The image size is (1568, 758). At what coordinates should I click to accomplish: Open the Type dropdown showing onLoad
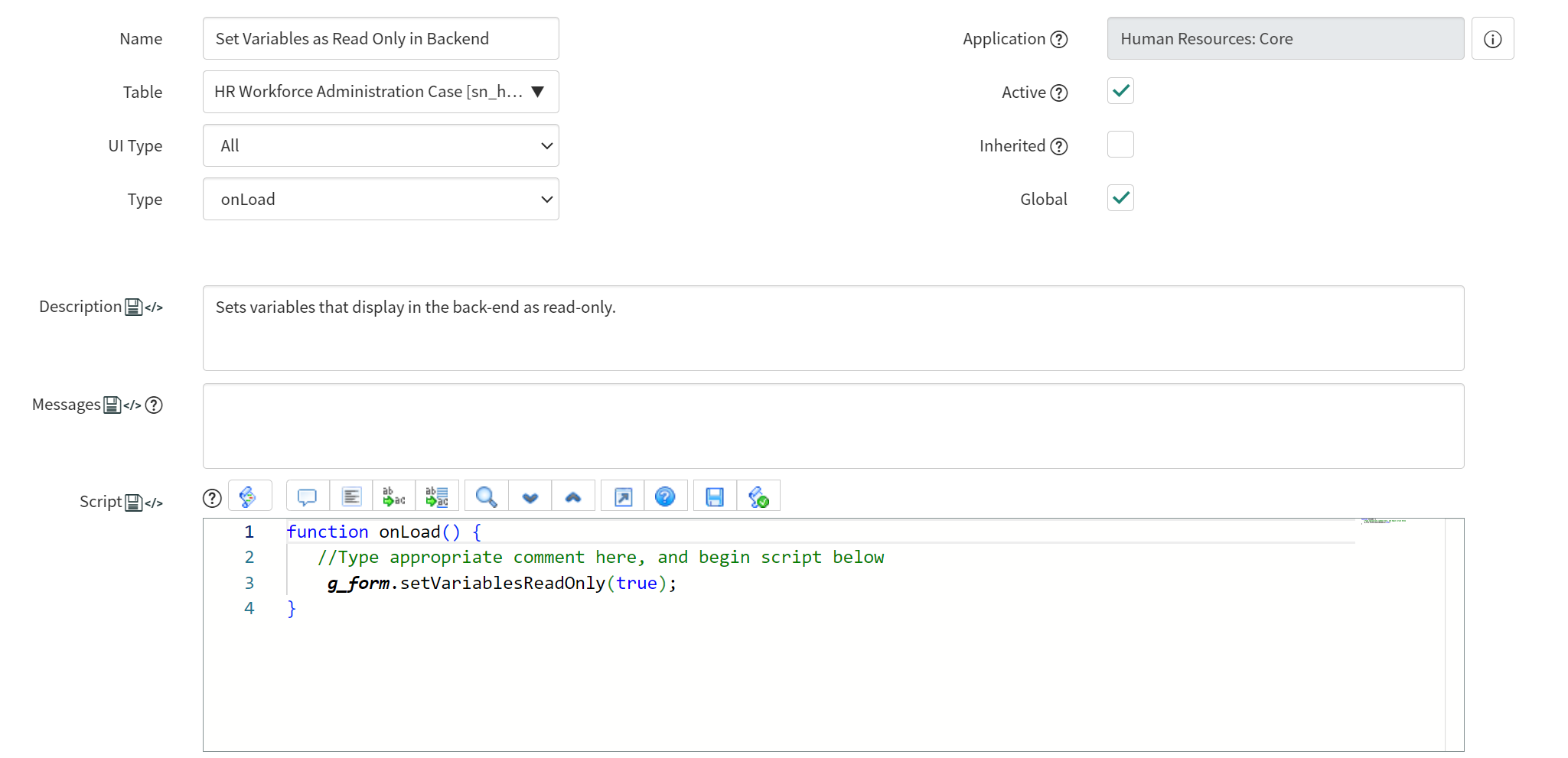380,199
